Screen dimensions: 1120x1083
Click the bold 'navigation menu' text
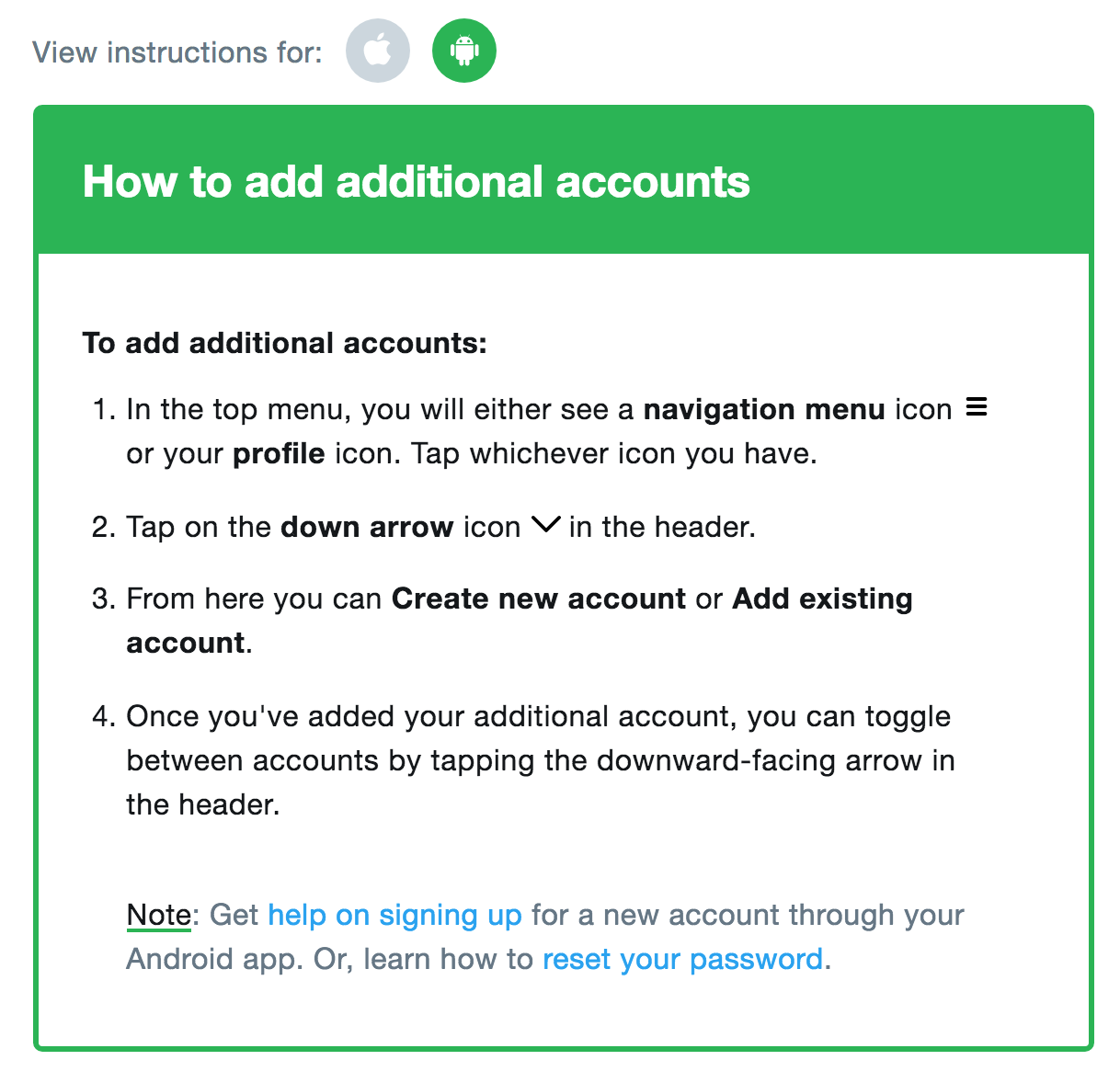pos(764,409)
